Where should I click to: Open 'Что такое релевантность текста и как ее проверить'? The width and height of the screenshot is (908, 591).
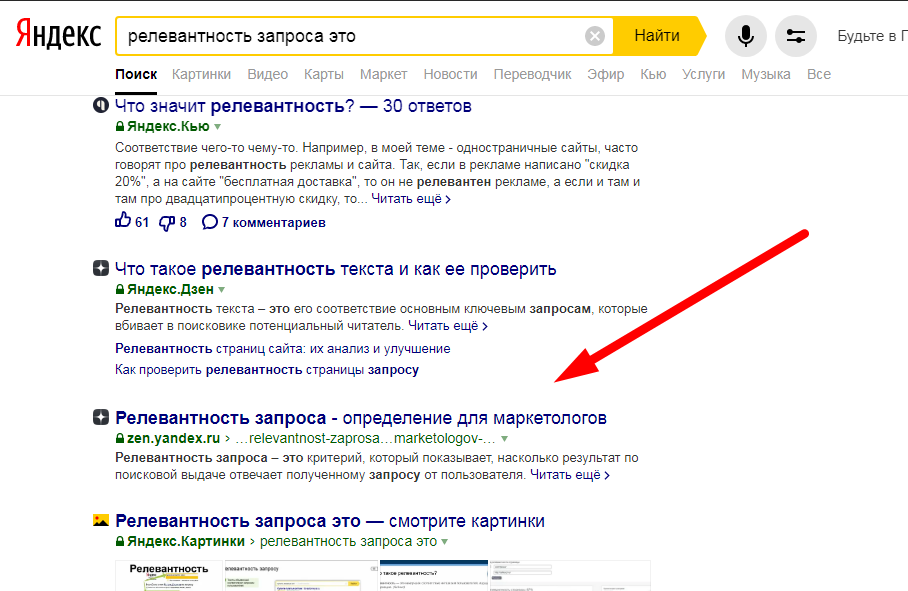(x=335, y=269)
